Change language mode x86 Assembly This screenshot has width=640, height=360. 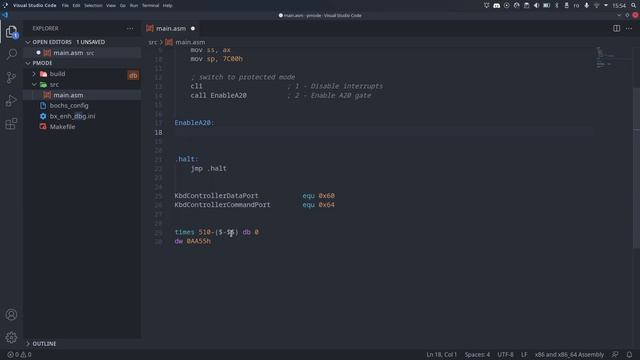pos(569,355)
